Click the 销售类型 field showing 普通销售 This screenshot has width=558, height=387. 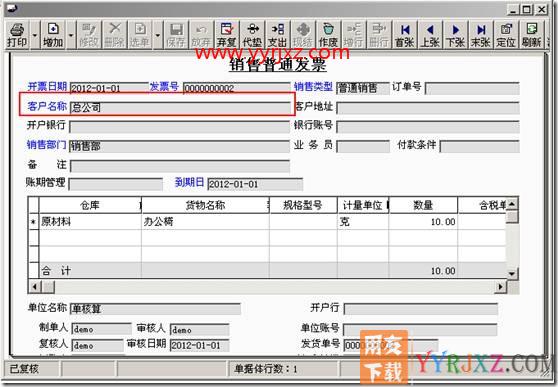pos(363,88)
